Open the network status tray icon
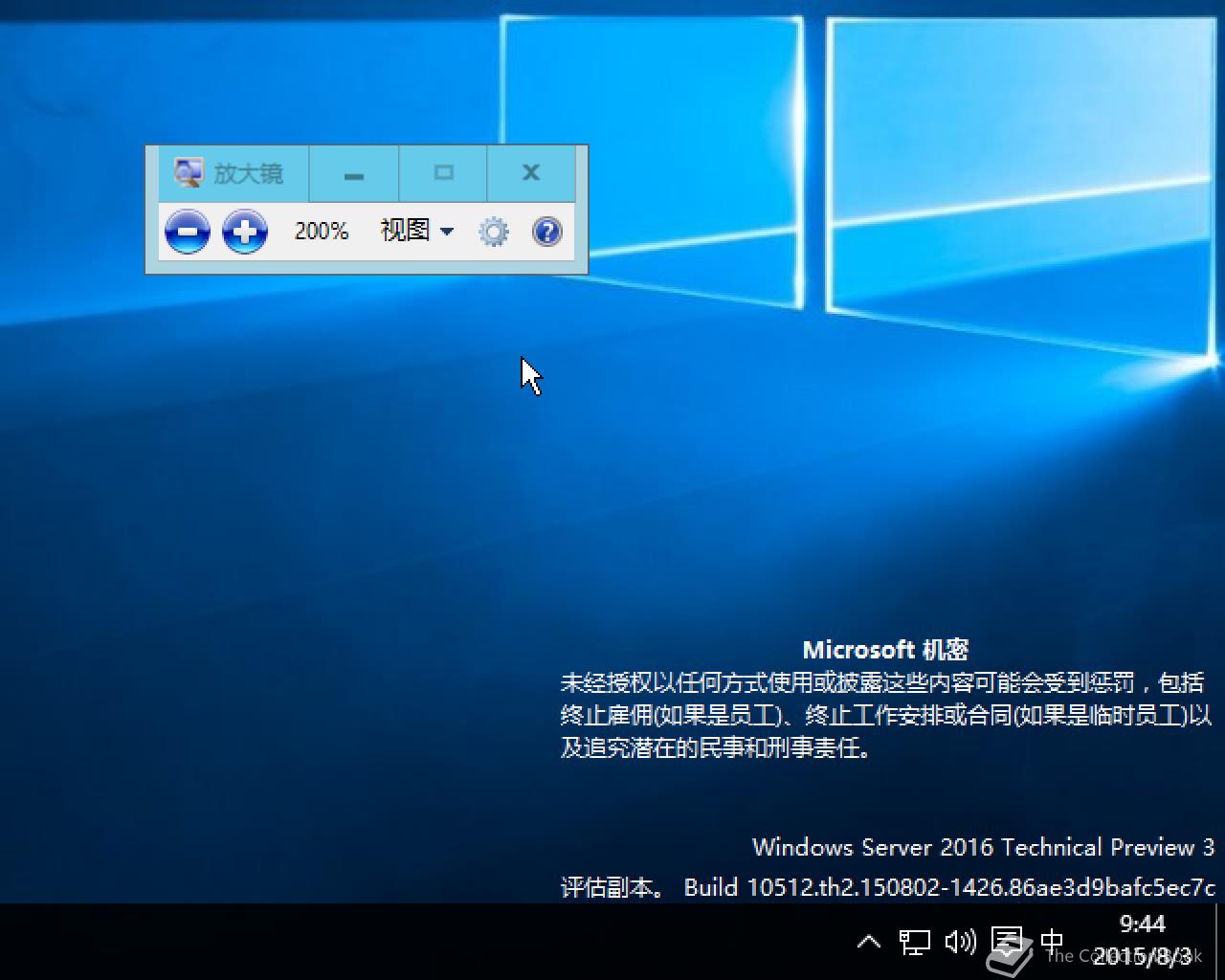The image size is (1225, 980). tap(914, 942)
